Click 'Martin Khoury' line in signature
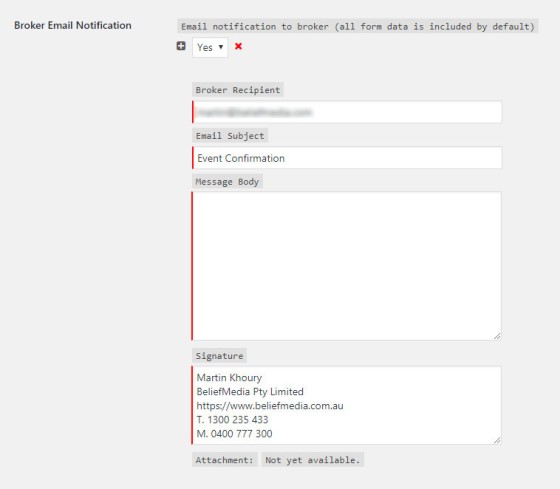The image size is (560, 489). point(229,378)
